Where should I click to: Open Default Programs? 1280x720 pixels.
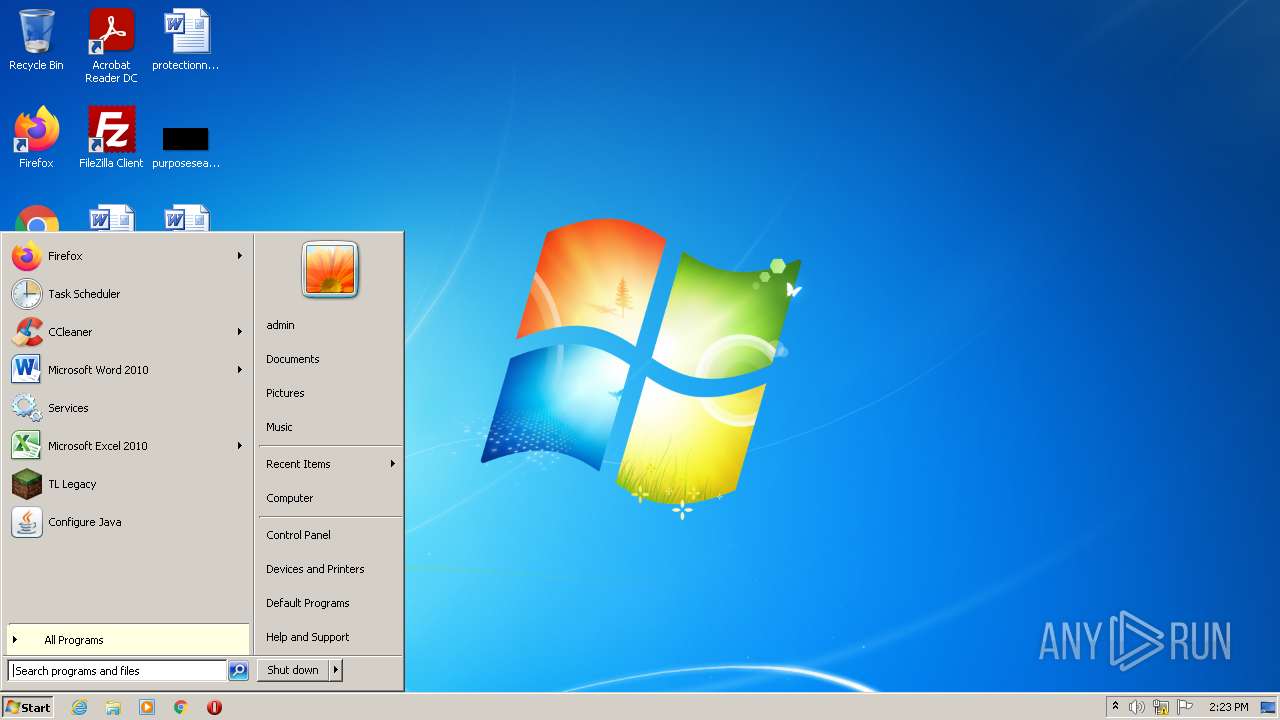(308, 603)
